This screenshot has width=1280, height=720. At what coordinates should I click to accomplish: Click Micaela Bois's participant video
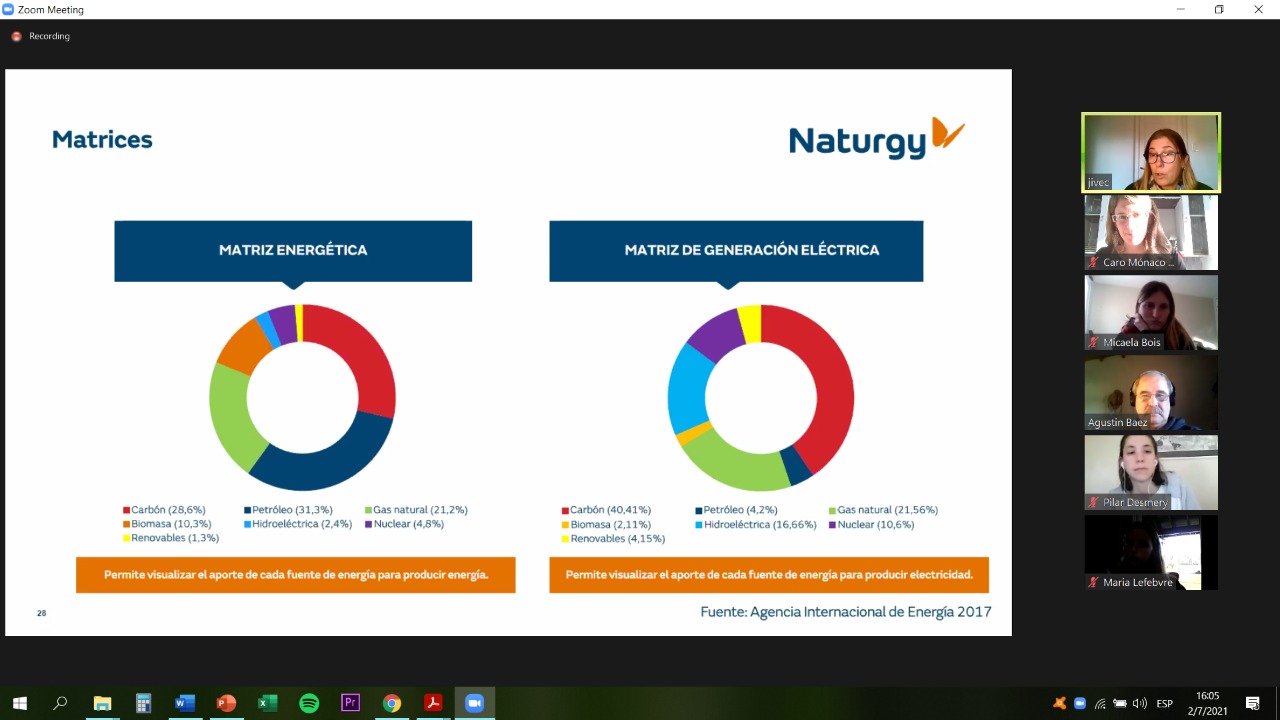click(1151, 312)
